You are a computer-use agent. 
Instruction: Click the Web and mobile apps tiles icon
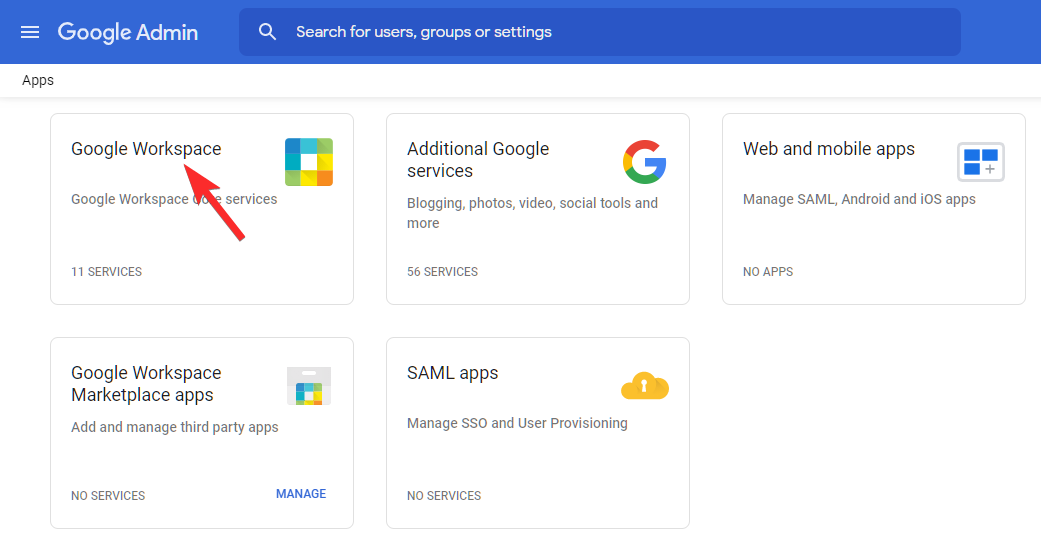(x=981, y=162)
